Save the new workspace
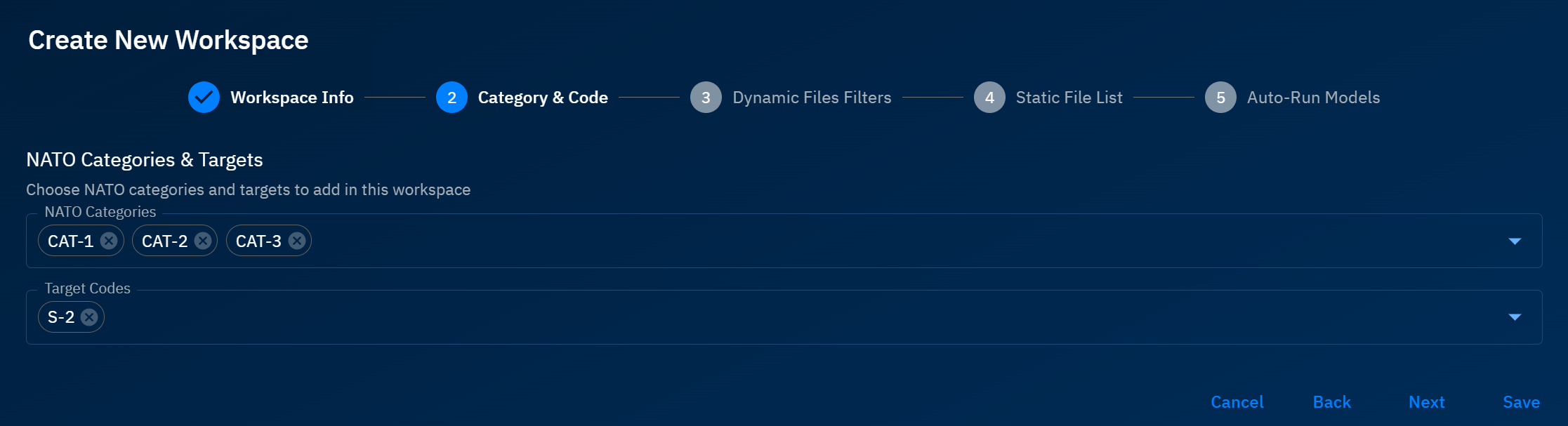Viewport: 1568px width, 426px height. [x=1521, y=402]
